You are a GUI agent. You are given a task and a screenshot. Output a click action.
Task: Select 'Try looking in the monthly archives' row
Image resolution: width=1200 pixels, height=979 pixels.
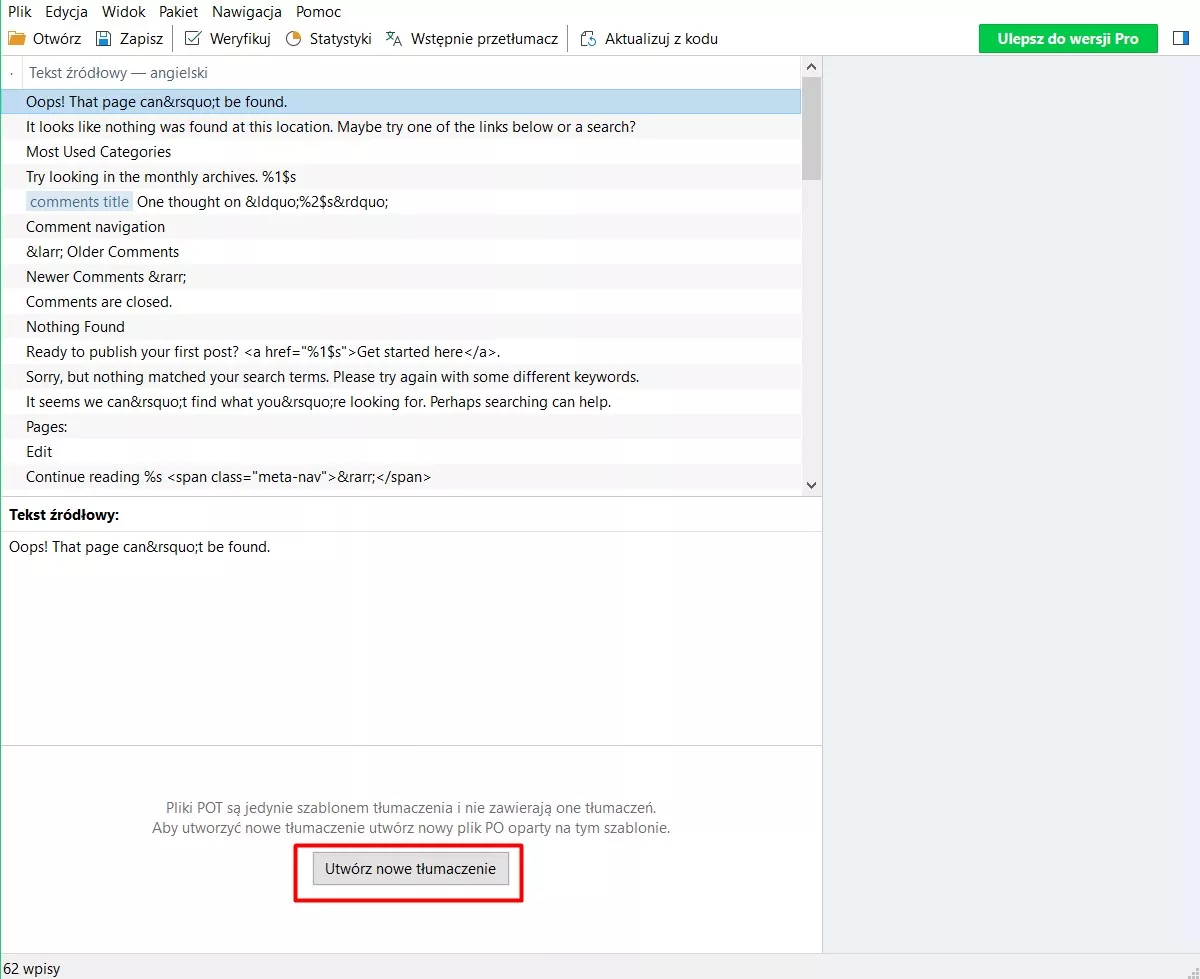[401, 177]
